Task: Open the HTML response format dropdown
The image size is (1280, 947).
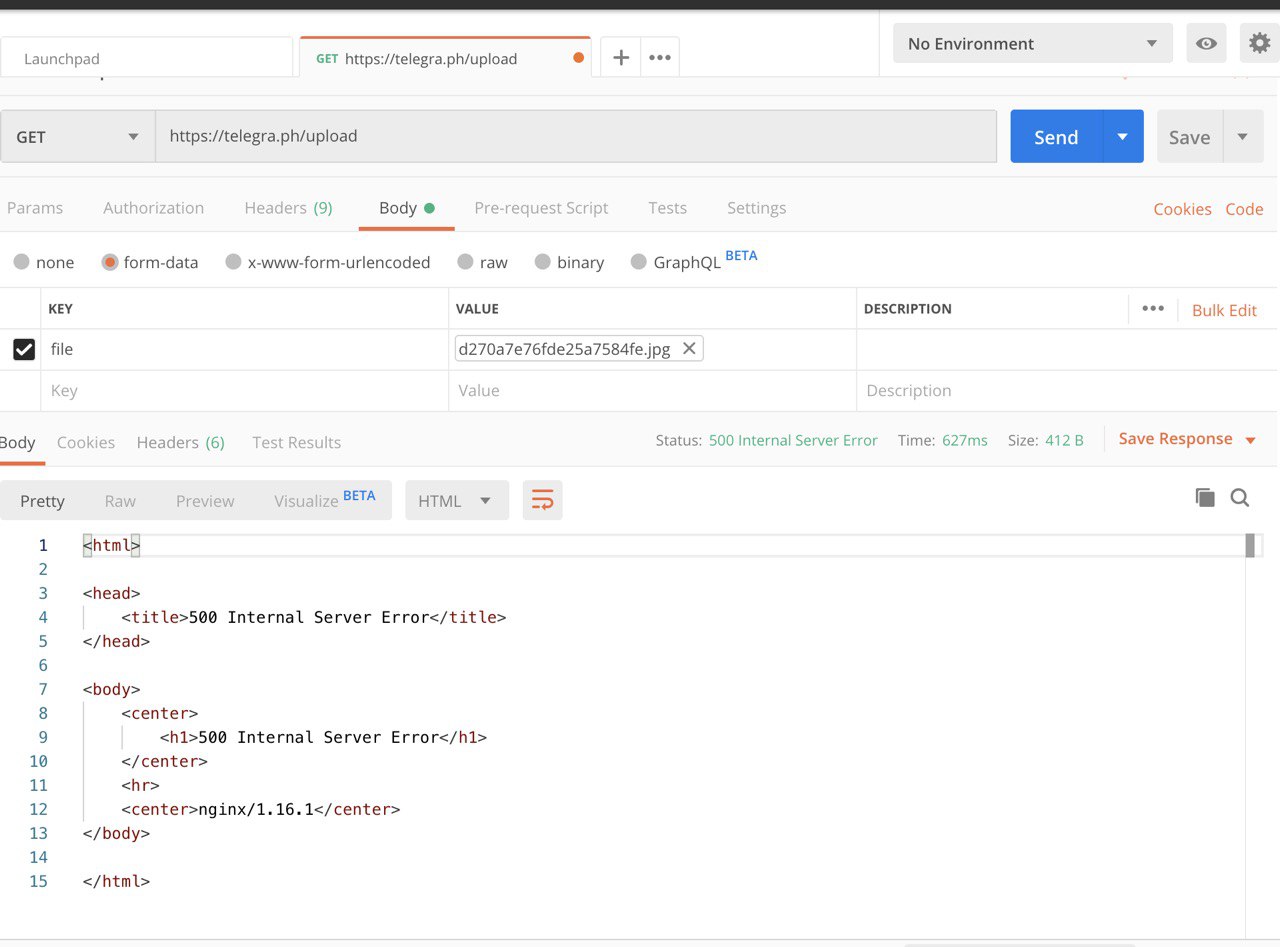Action: pyautogui.click(x=457, y=500)
